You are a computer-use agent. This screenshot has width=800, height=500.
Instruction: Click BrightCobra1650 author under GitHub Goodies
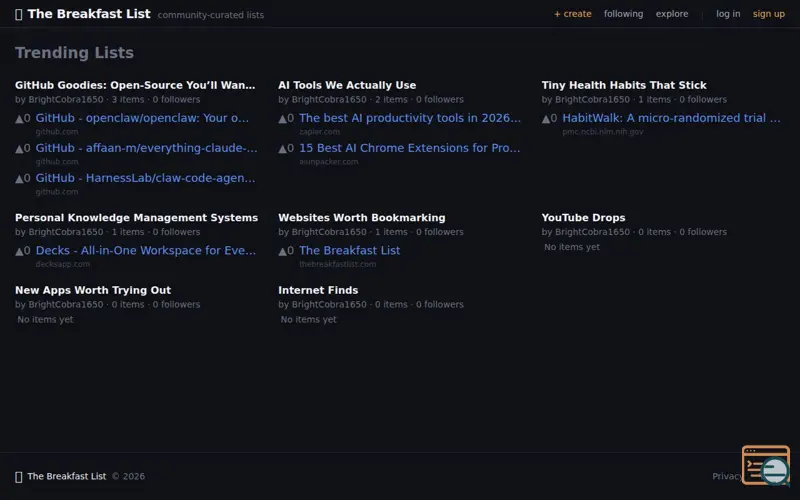click(66, 99)
